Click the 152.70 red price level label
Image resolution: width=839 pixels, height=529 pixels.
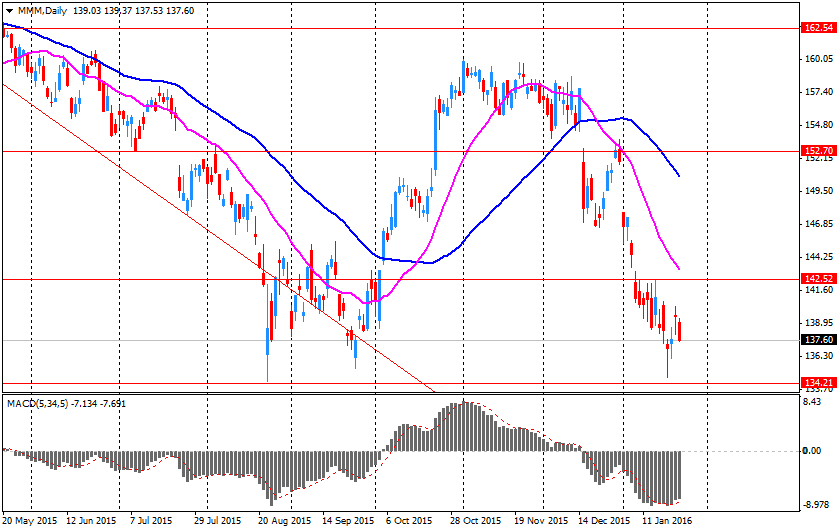pos(819,151)
